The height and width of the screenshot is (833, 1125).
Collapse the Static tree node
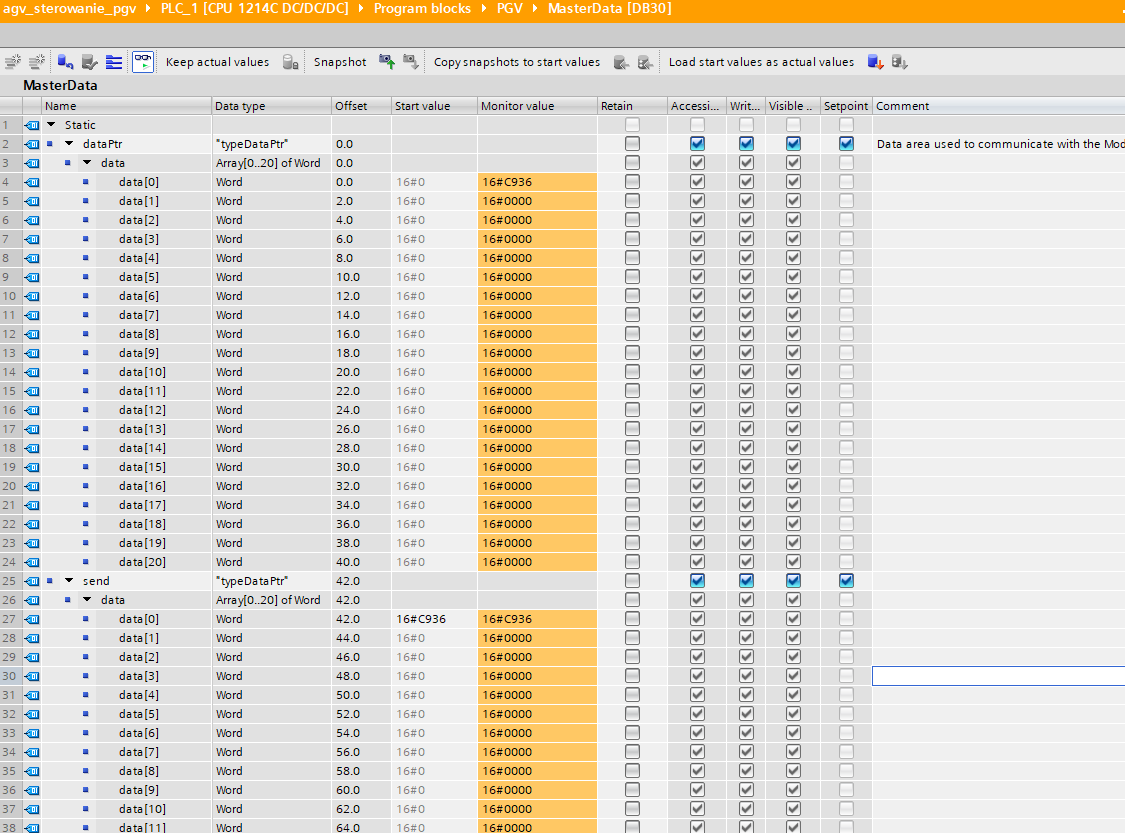(52, 125)
